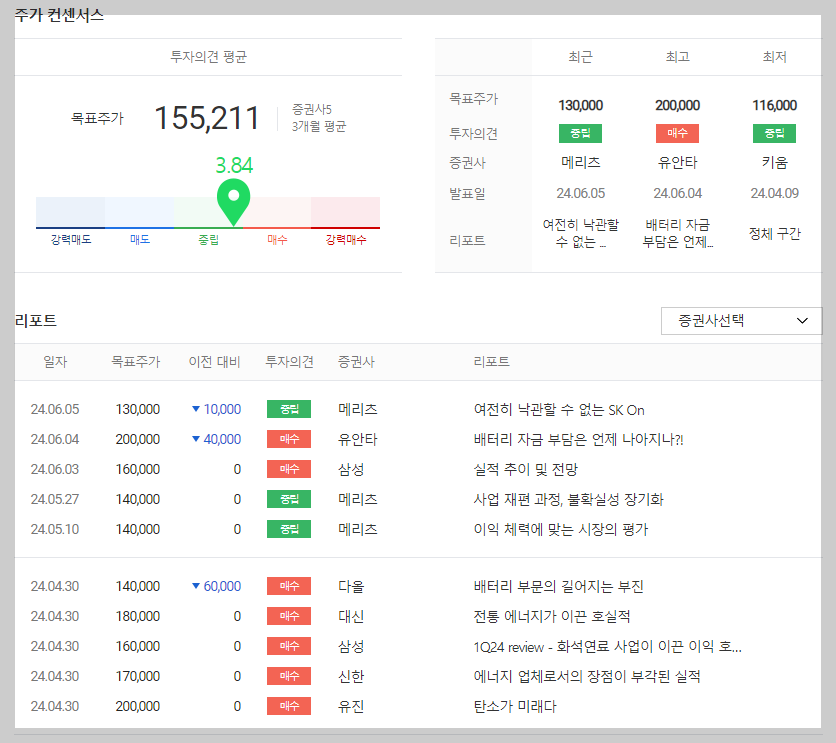Click the 중립 badge in 24.05.27 row
The image size is (836, 743).
point(289,499)
